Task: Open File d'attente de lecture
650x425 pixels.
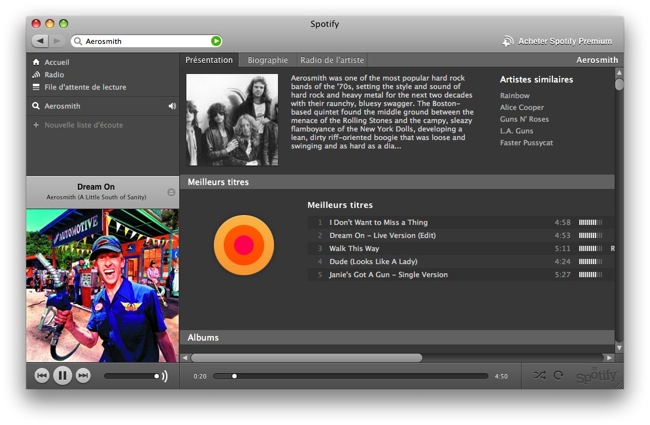Action: coord(85,87)
